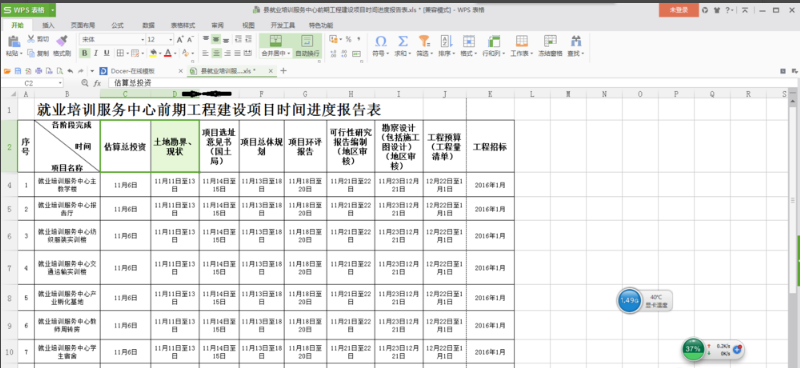Click the print icon in quick toolbar
The height and width of the screenshot is (368, 800).
click(39, 71)
